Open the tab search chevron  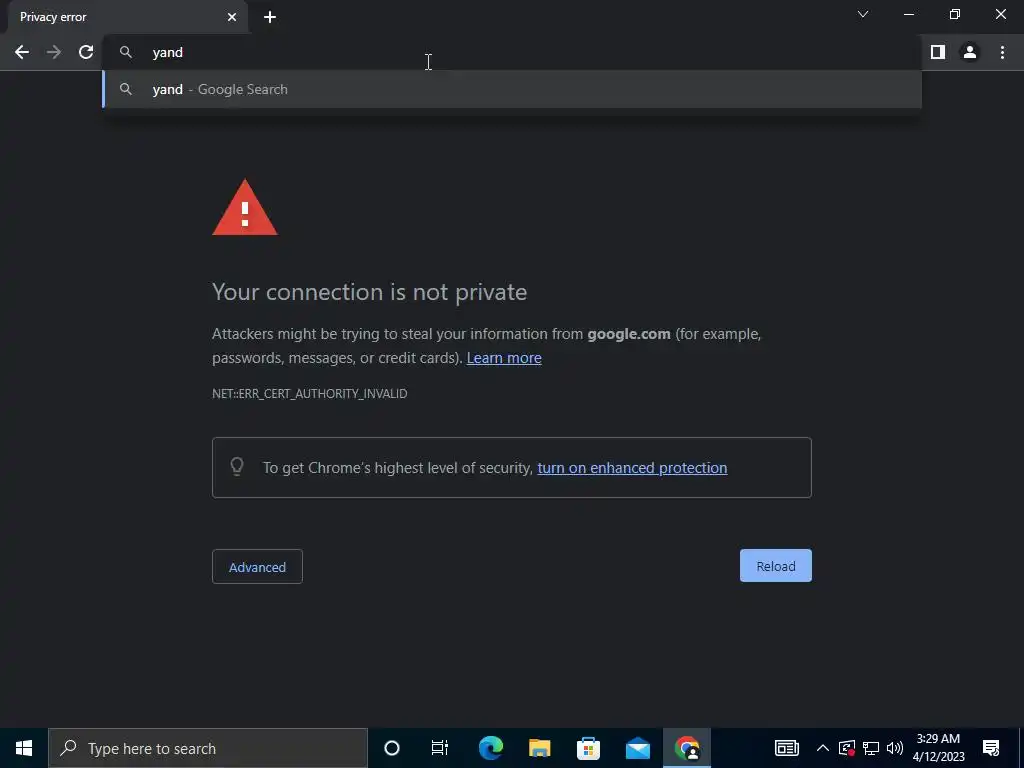[863, 14]
